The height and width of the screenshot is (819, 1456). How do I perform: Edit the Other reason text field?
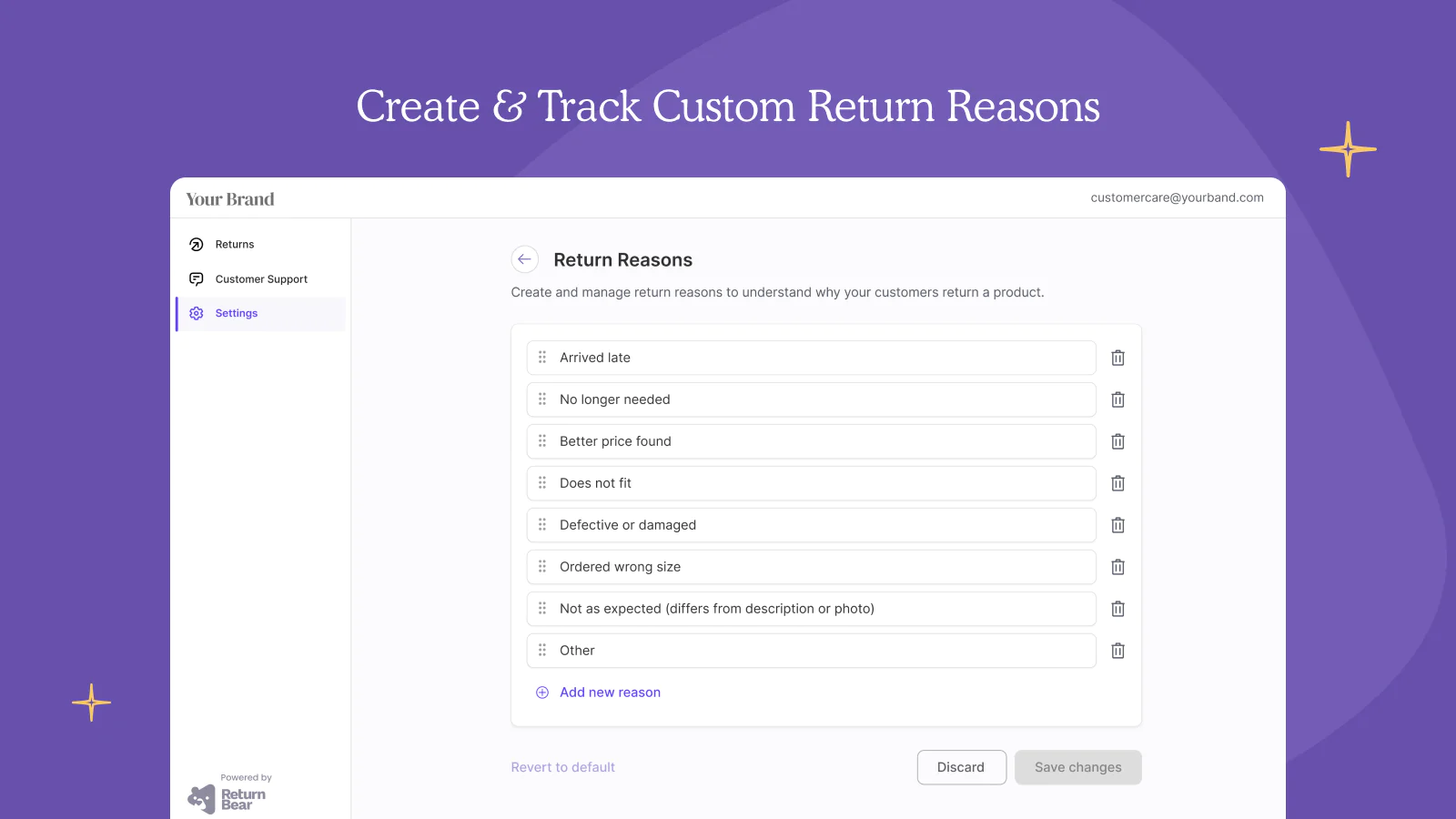[x=811, y=651]
